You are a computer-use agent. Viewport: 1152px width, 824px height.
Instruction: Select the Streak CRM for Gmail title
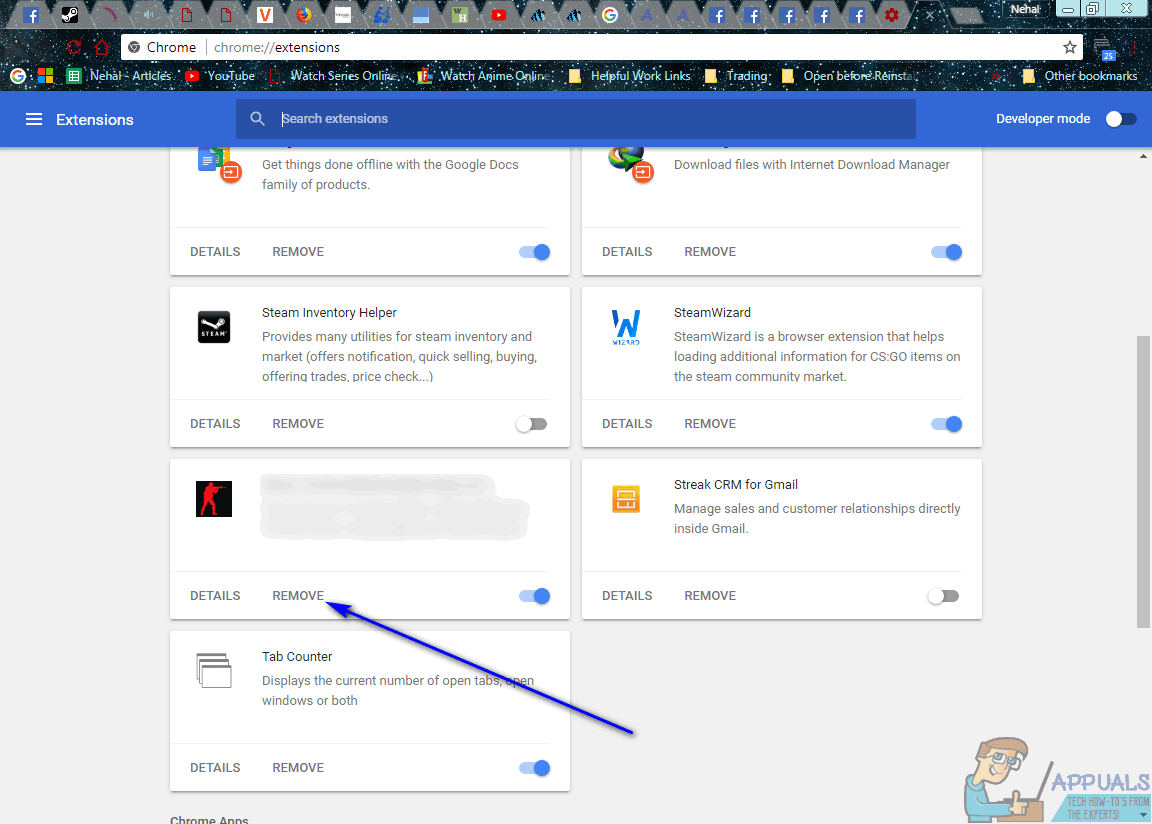pos(735,485)
